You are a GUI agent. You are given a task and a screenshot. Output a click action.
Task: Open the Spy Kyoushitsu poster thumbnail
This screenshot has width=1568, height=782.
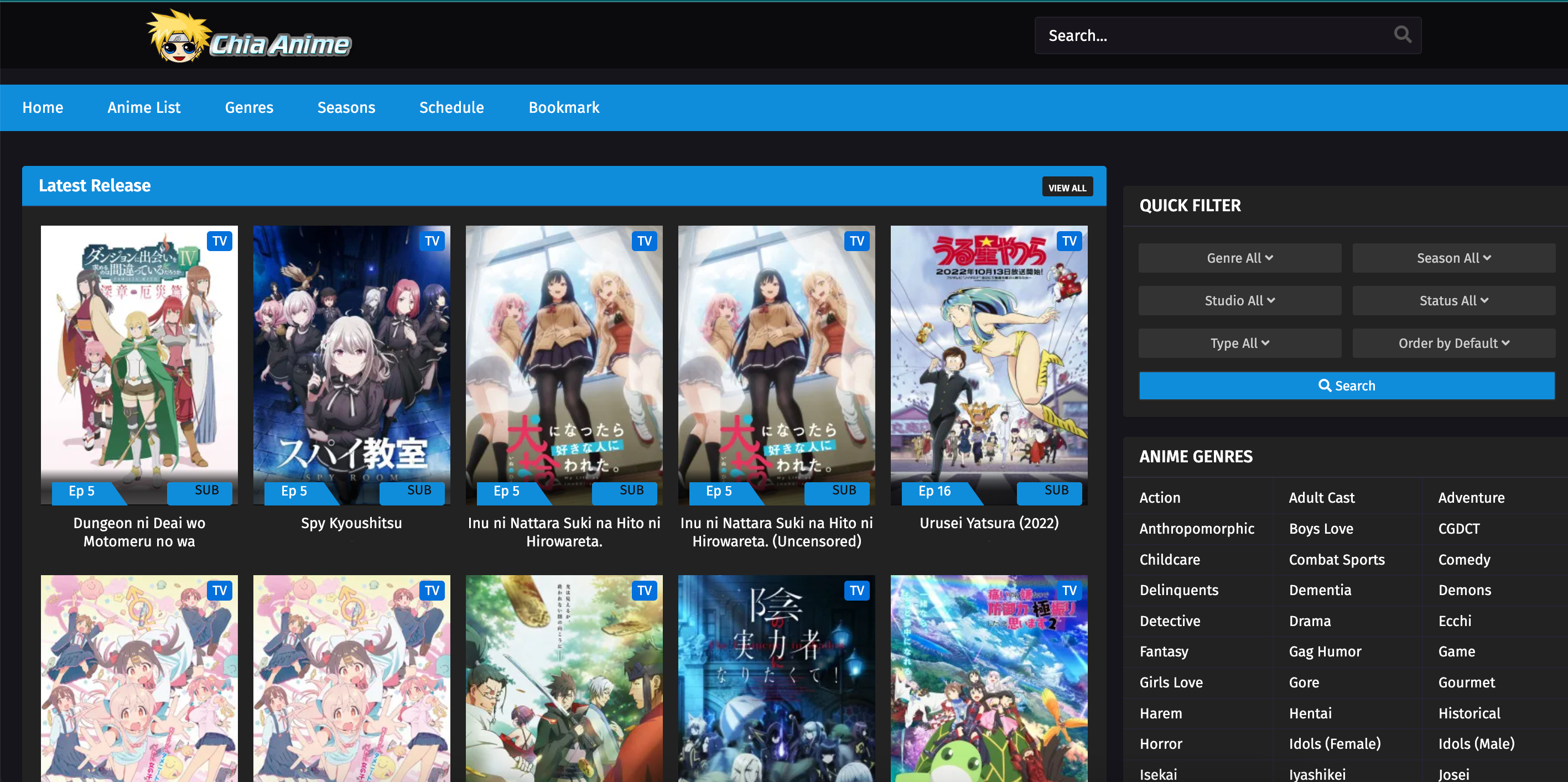coord(351,365)
